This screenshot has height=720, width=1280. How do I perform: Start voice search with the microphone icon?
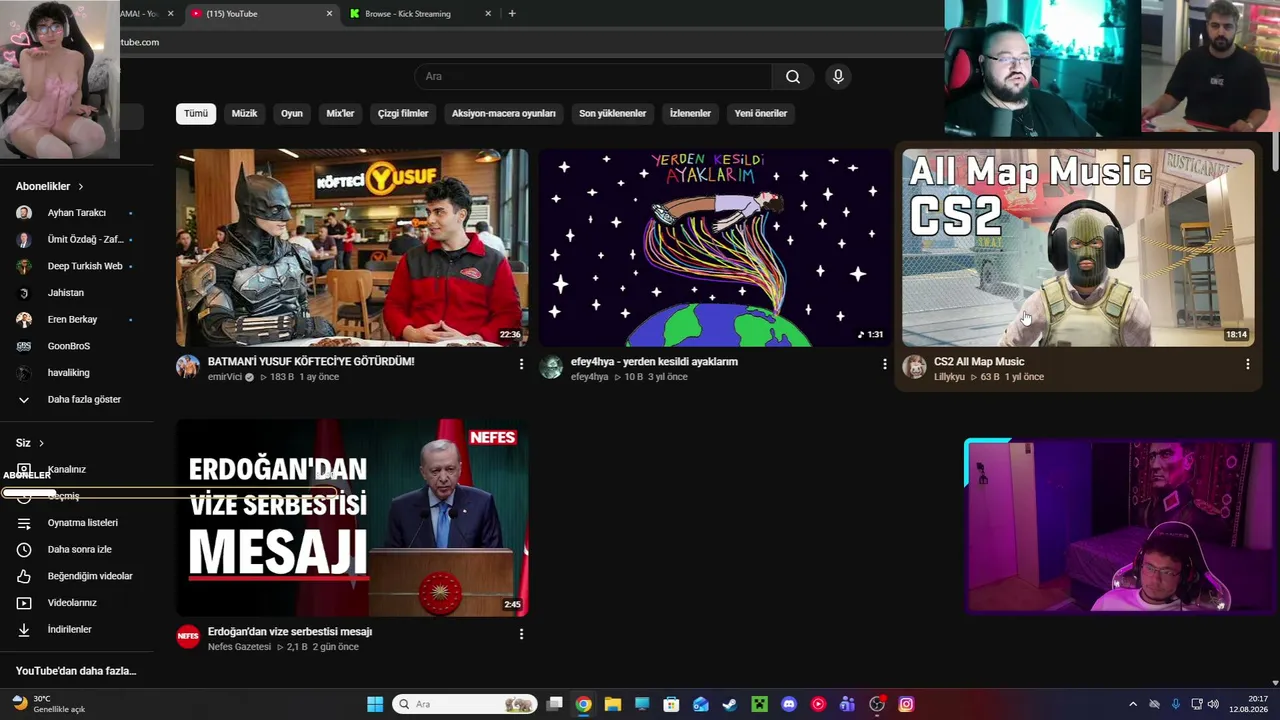(x=838, y=77)
